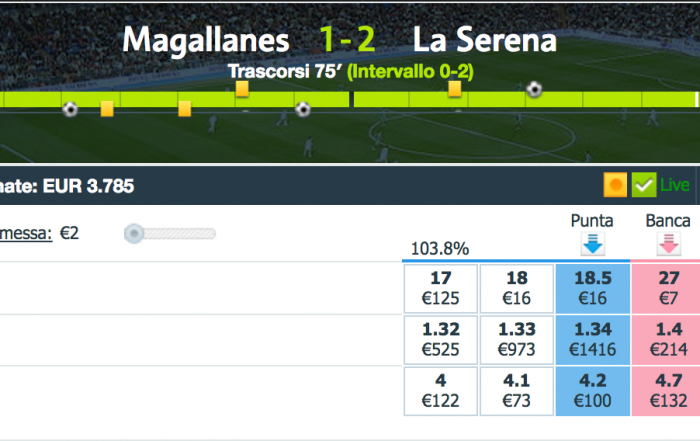Image resolution: width=700 pixels, height=441 pixels.
Task: Lay the first selection at 27
Action: coord(666,288)
